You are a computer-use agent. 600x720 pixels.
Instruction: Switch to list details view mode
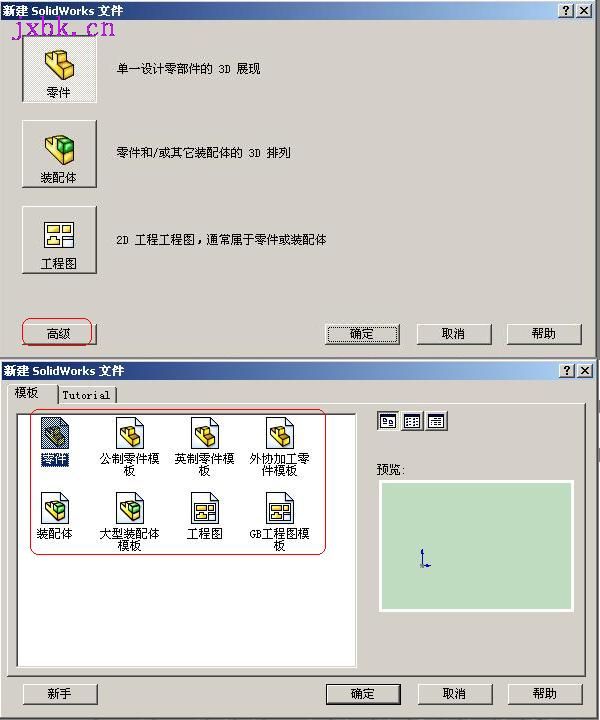tap(436, 421)
